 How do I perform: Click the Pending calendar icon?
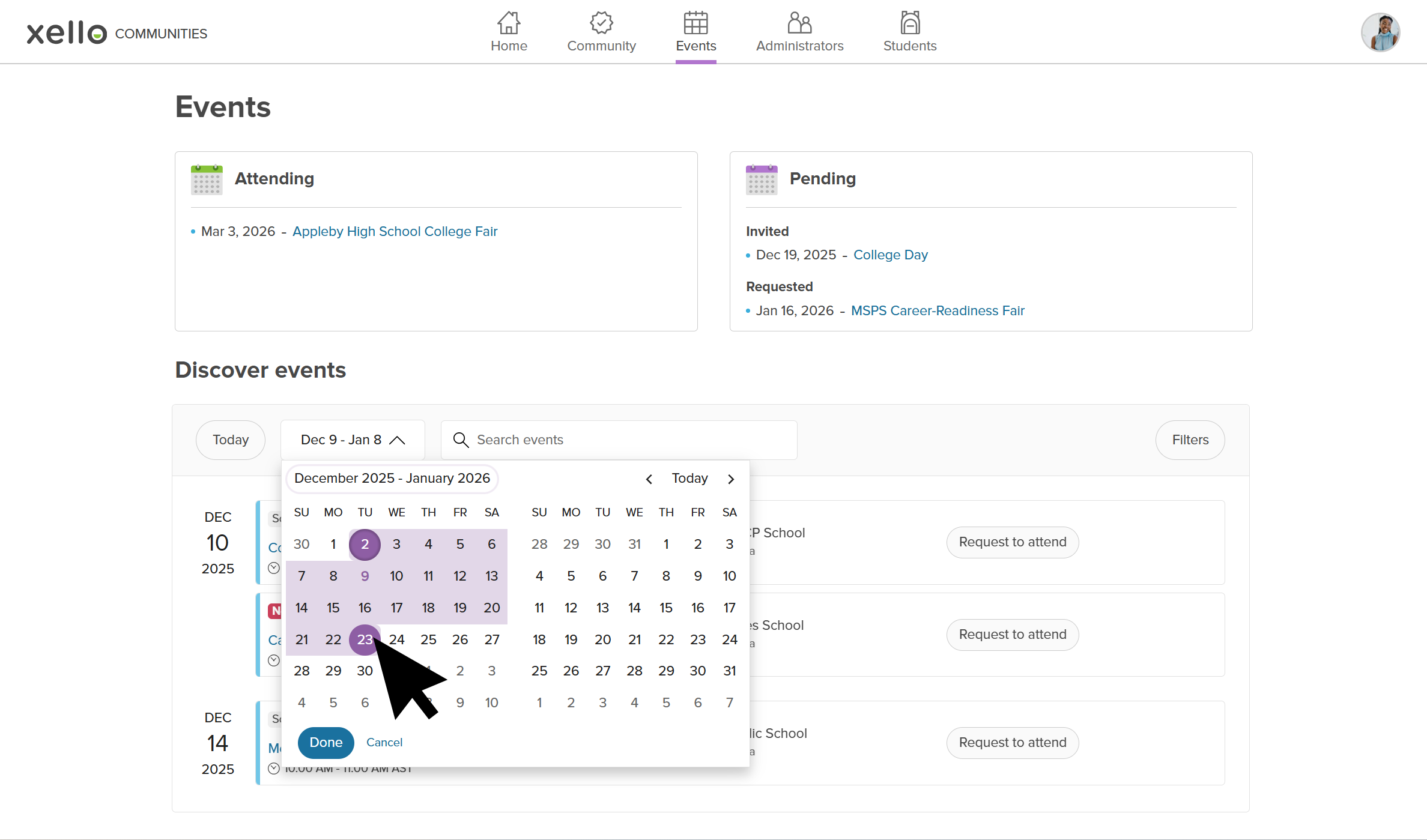pyautogui.click(x=761, y=179)
